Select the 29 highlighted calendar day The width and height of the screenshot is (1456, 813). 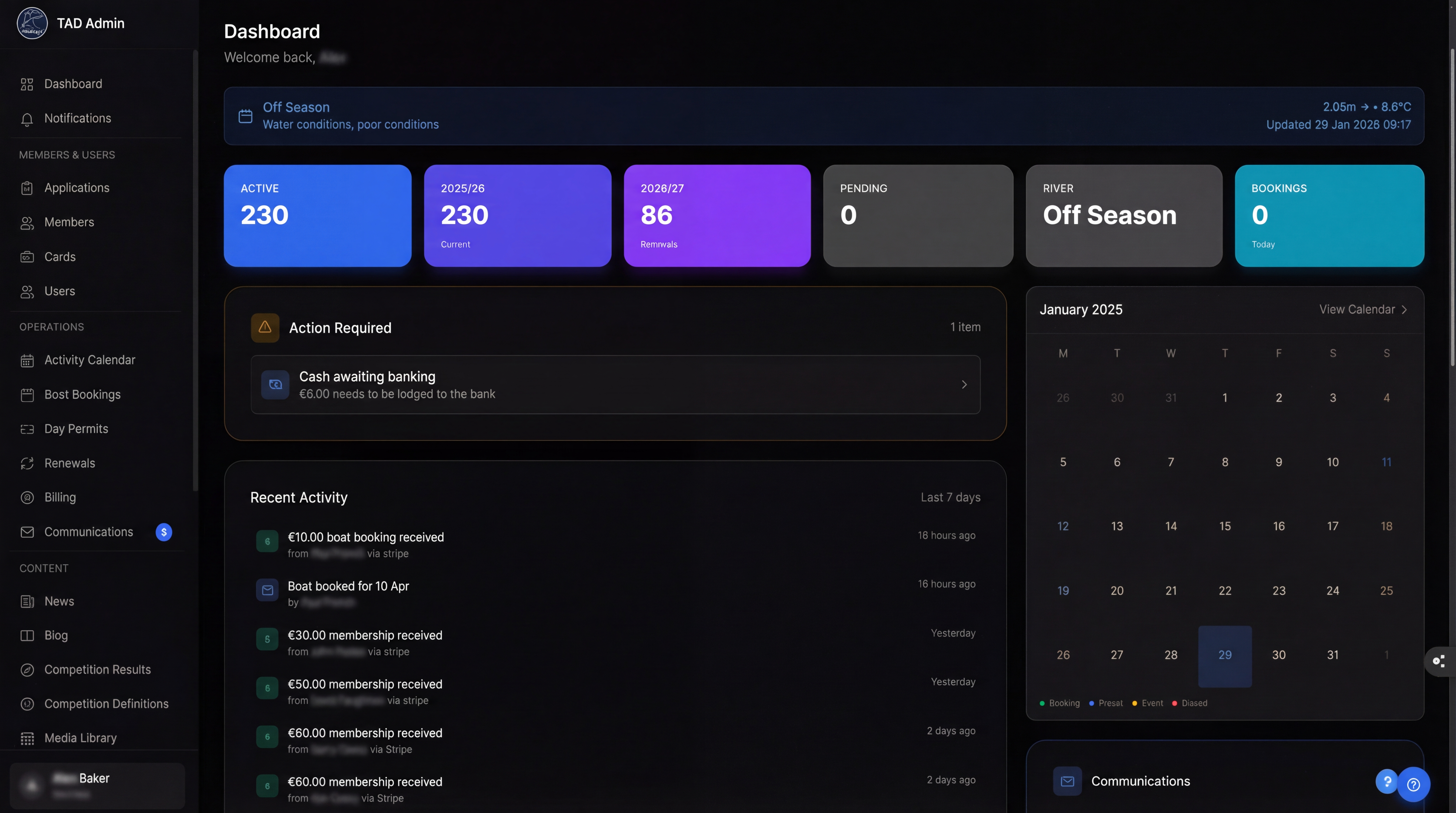click(1224, 656)
